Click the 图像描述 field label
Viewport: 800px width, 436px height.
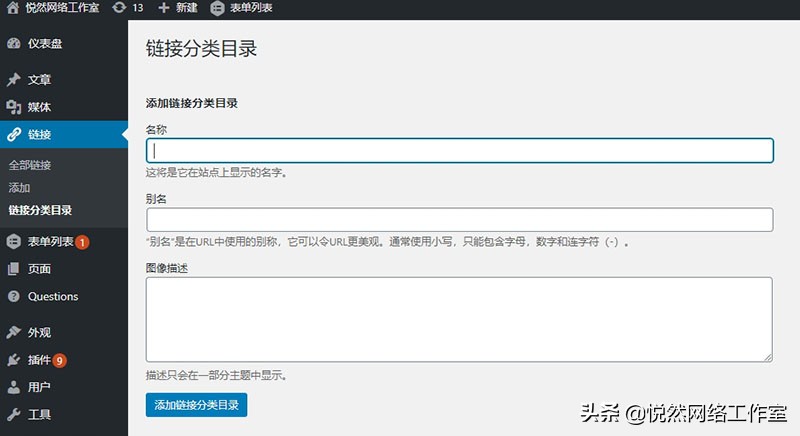pos(167,268)
